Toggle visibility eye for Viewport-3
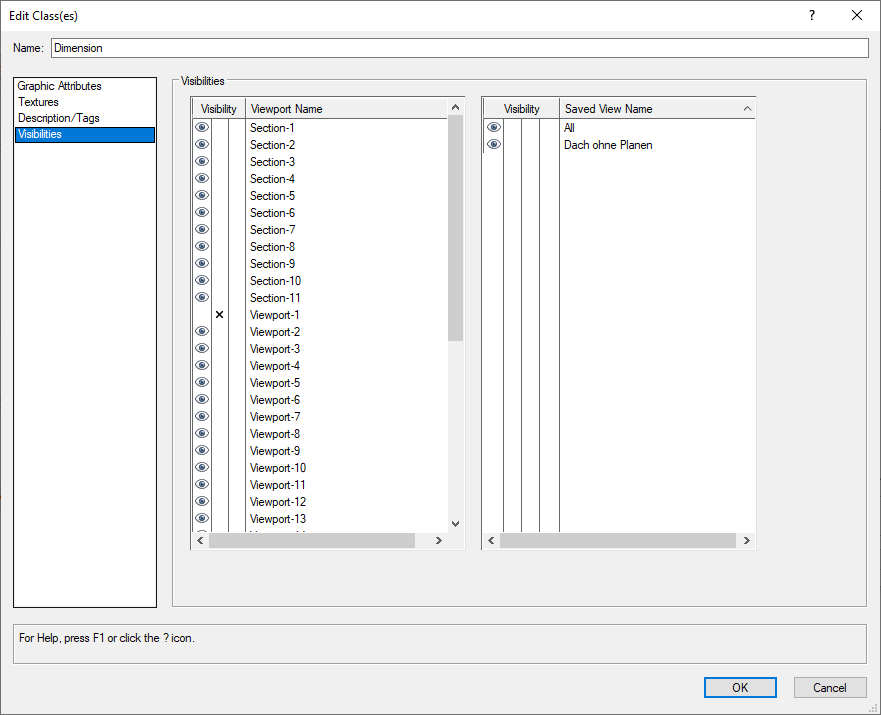881x715 pixels. pyautogui.click(x=201, y=348)
